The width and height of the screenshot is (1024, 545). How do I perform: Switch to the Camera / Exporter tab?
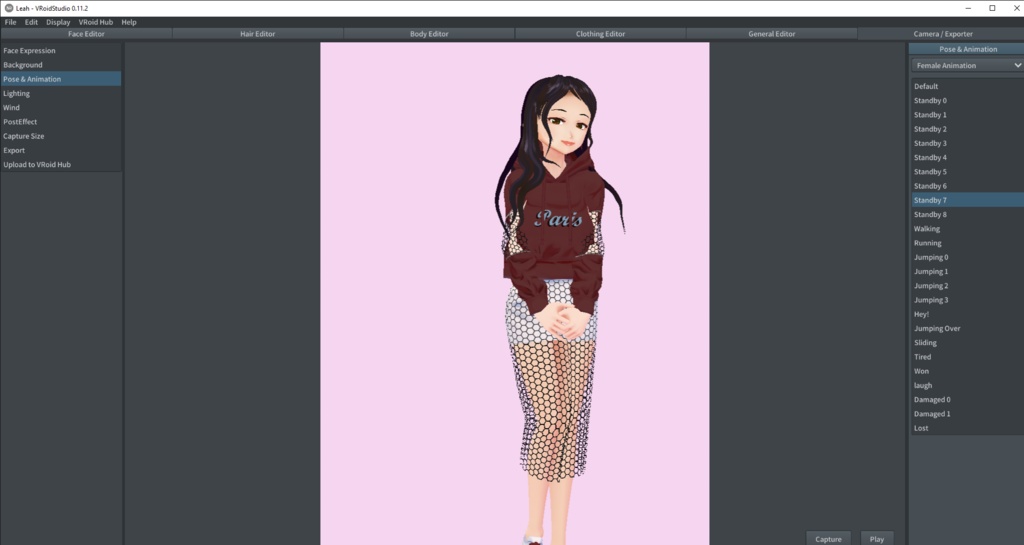(942, 34)
